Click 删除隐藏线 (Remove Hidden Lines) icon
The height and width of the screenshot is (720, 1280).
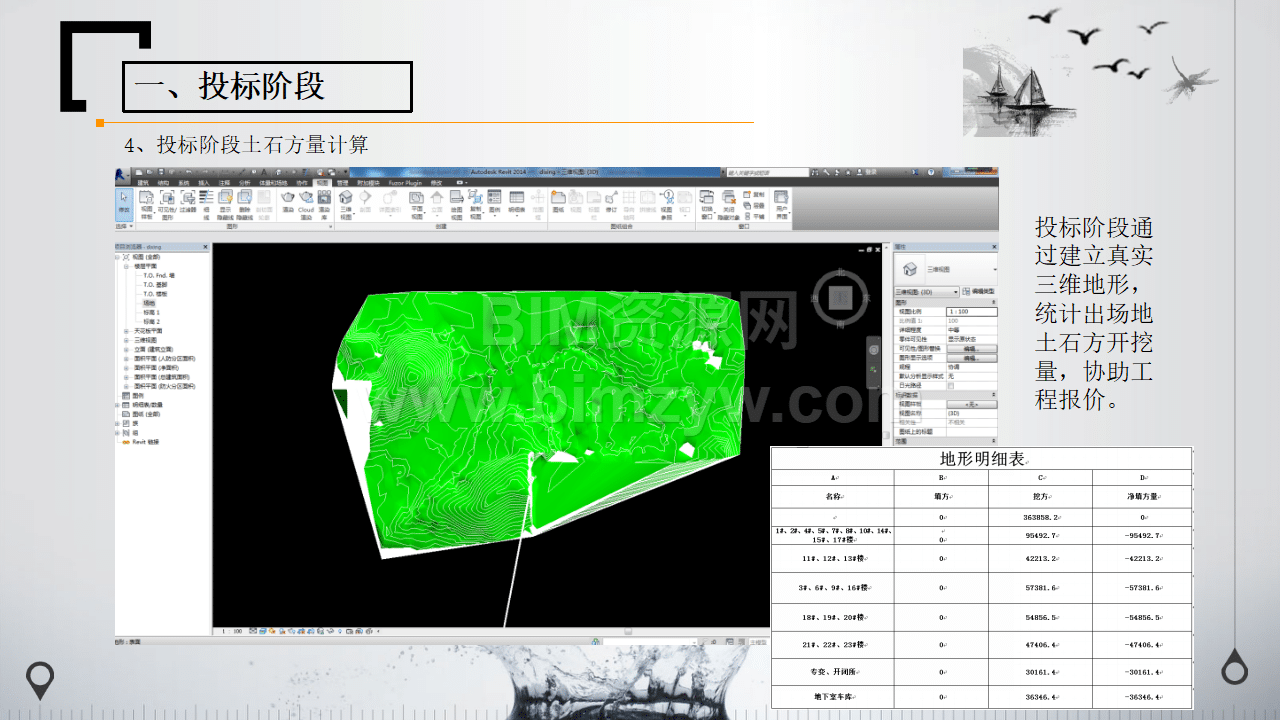coord(245,205)
